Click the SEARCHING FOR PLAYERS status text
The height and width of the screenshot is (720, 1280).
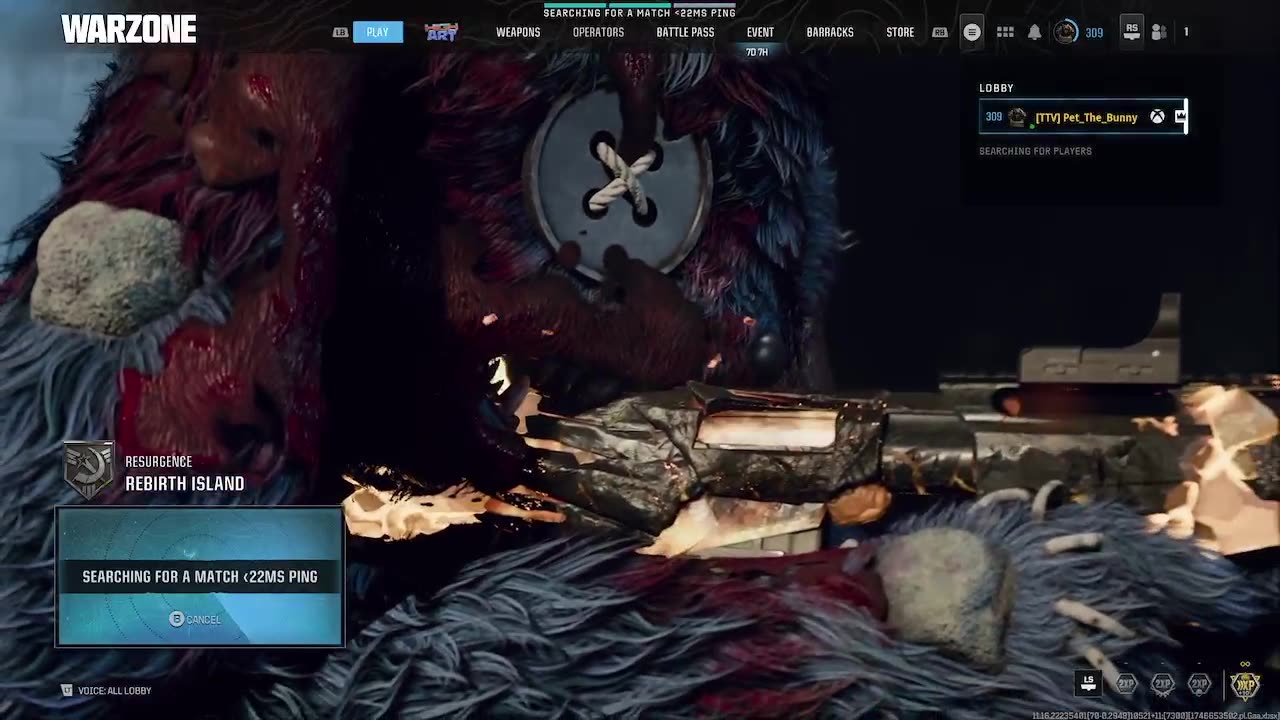[x=1035, y=151]
